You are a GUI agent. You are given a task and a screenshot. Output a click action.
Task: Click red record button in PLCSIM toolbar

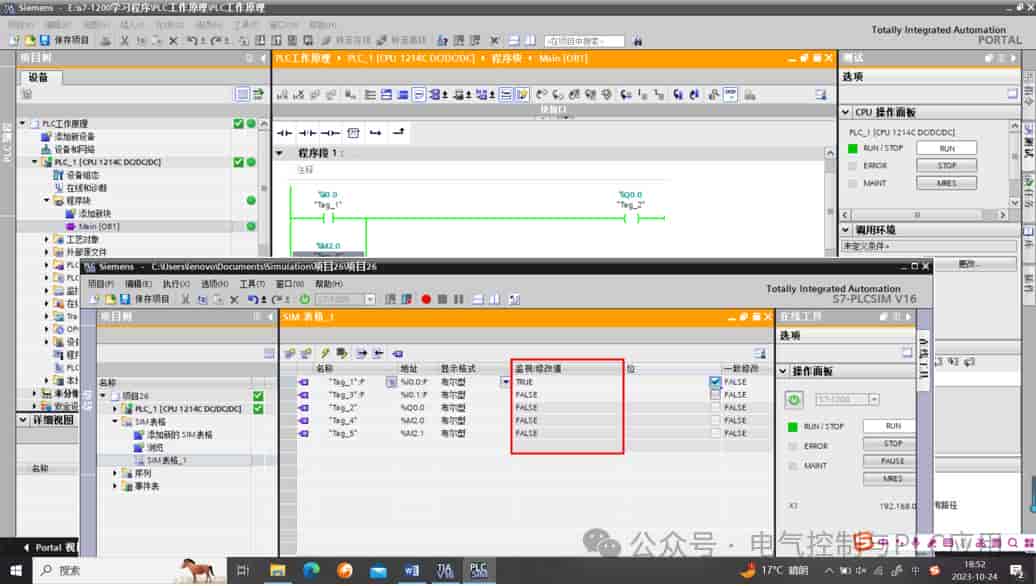tap(426, 299)
